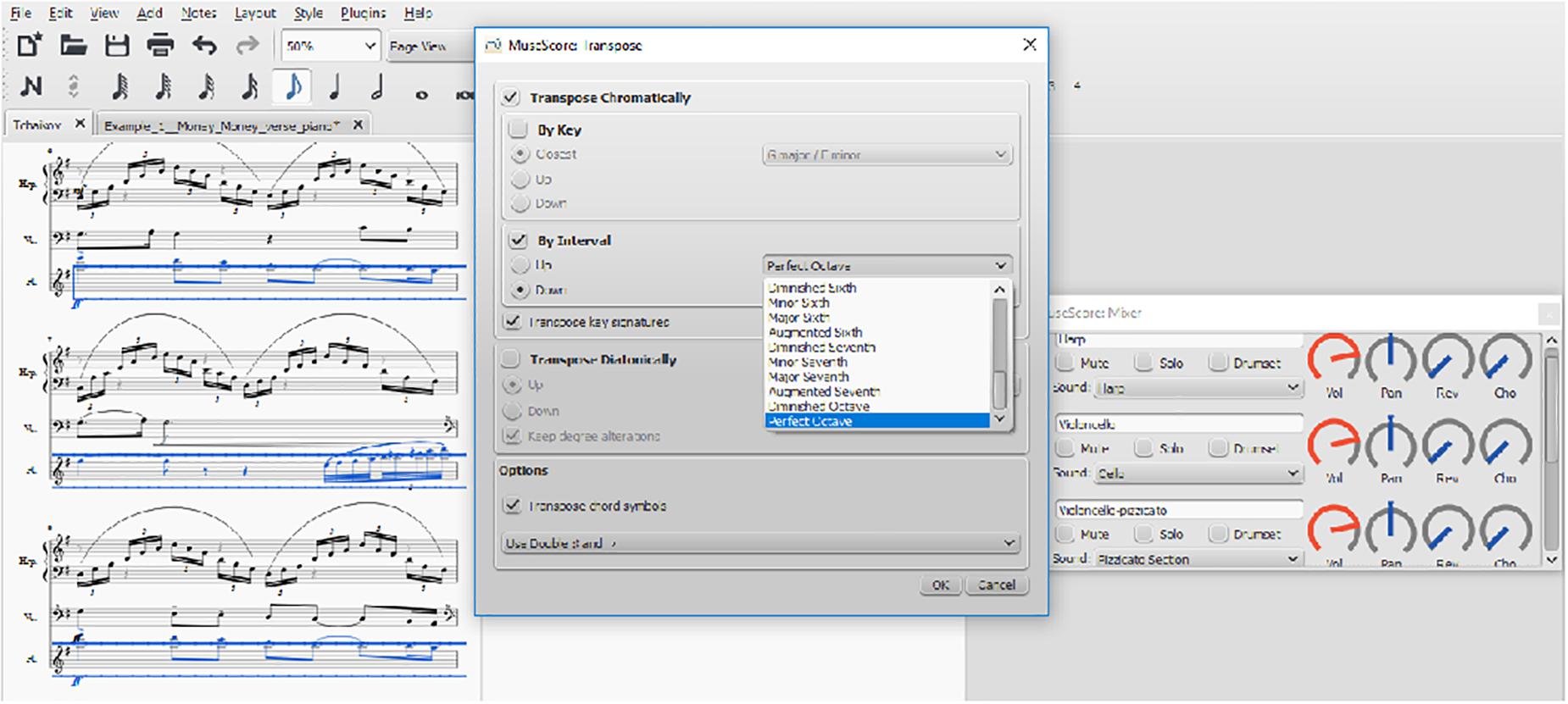
Task: Click the Print icon in toolbar
Action: click(160, 45)
